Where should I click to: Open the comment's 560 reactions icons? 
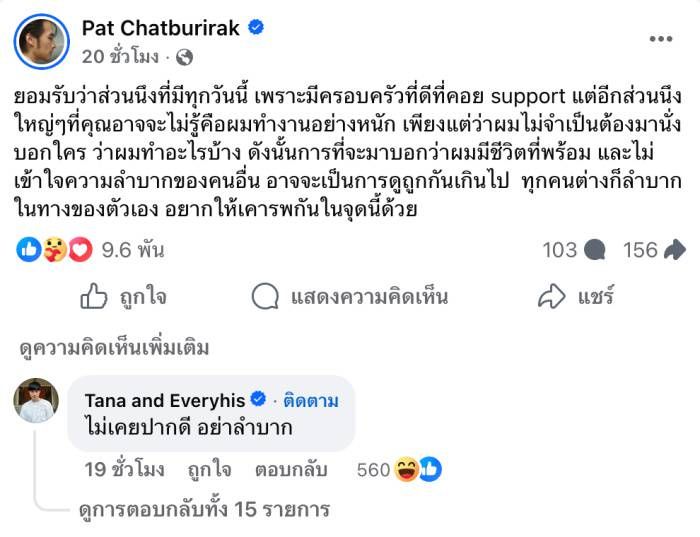point(418,469)
